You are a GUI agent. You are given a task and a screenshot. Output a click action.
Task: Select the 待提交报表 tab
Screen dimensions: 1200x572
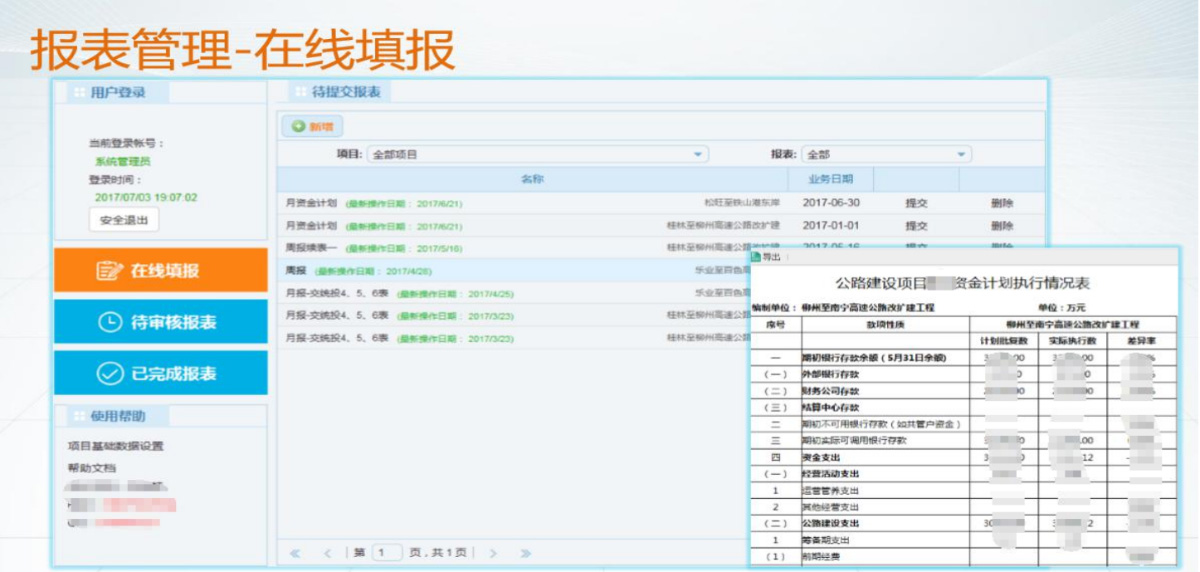point(340,92)
